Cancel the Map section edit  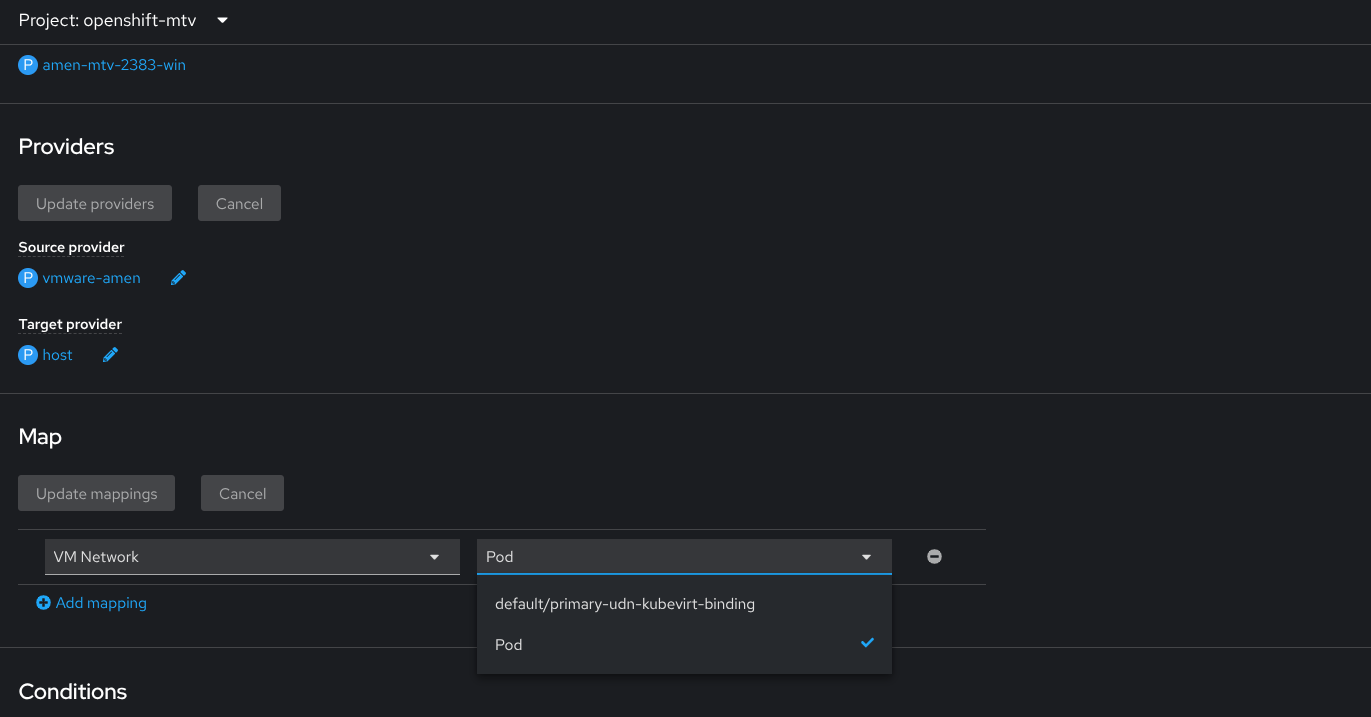242,493
